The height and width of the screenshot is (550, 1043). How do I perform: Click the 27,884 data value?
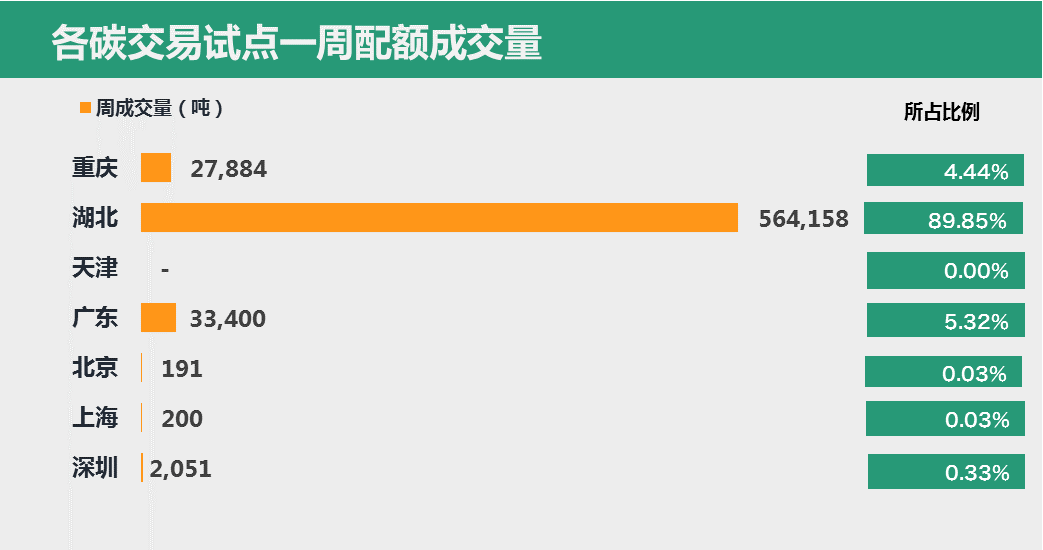228,169
